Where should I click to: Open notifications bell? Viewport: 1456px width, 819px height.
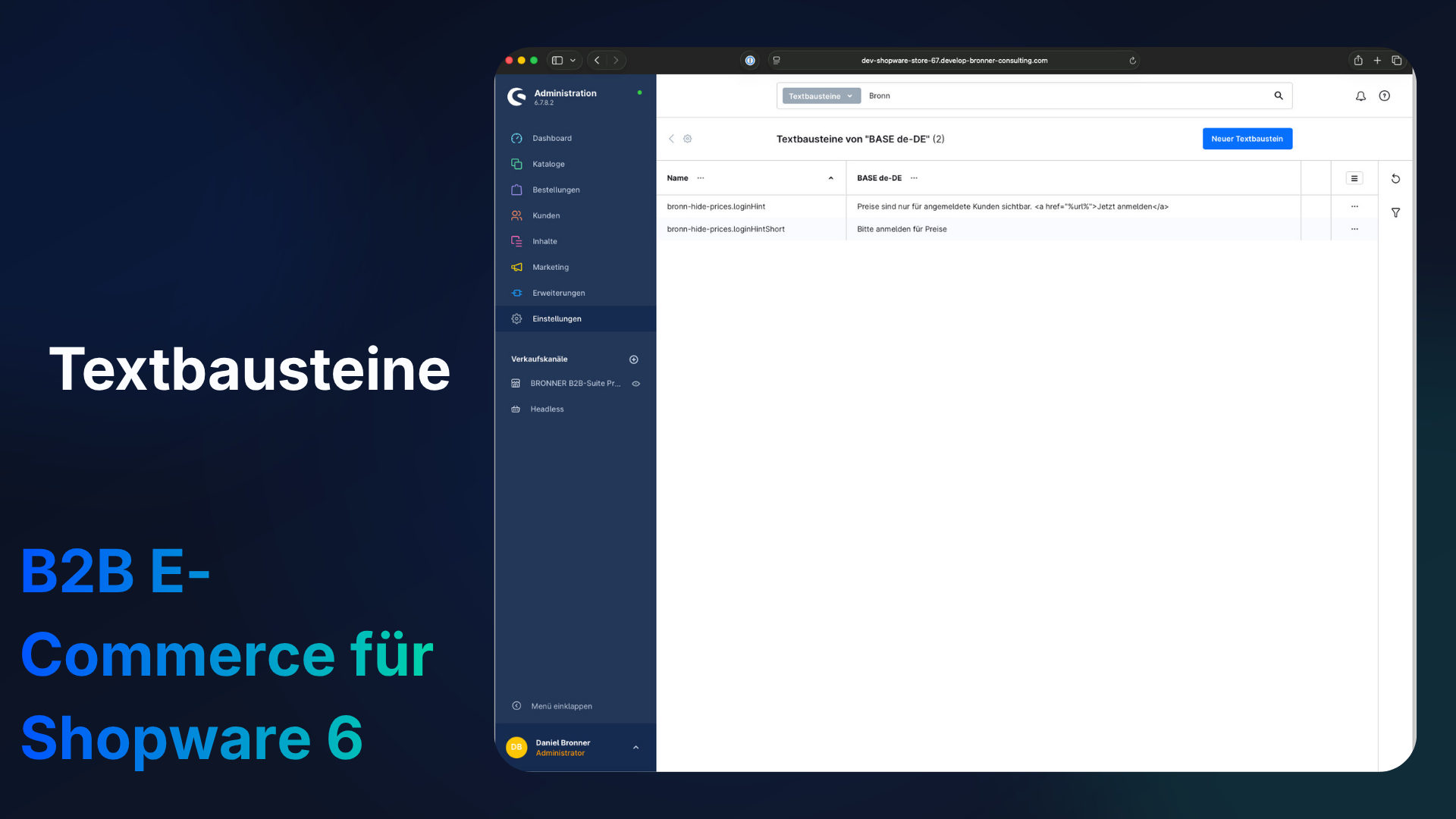coord(1360,96)
